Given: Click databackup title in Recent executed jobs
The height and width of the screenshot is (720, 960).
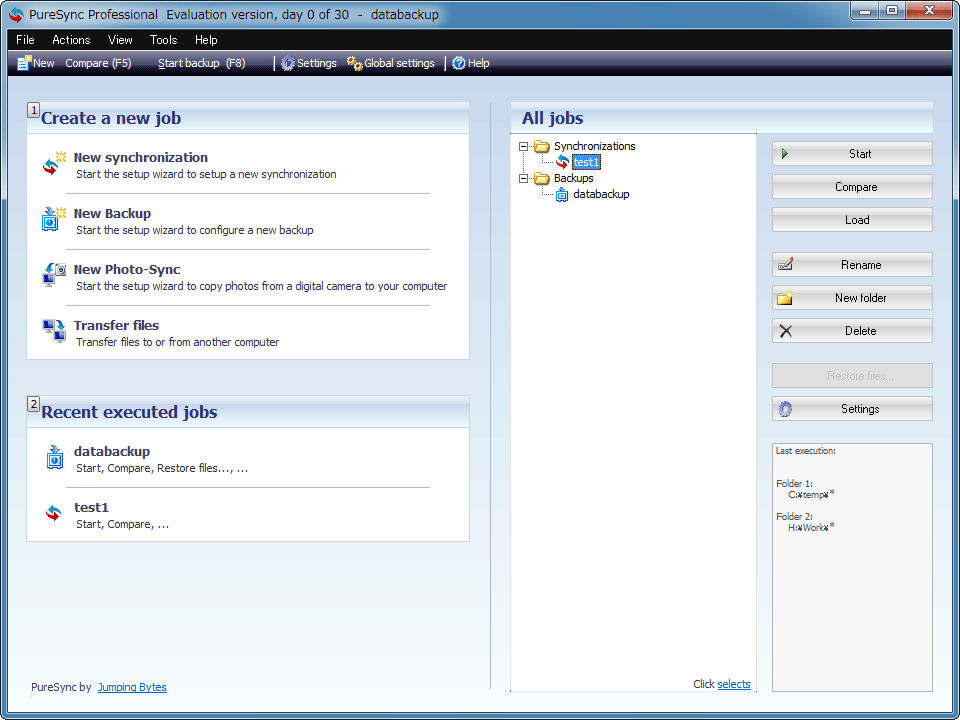Looking at the screenshot, I should click(x=112, y=451).
